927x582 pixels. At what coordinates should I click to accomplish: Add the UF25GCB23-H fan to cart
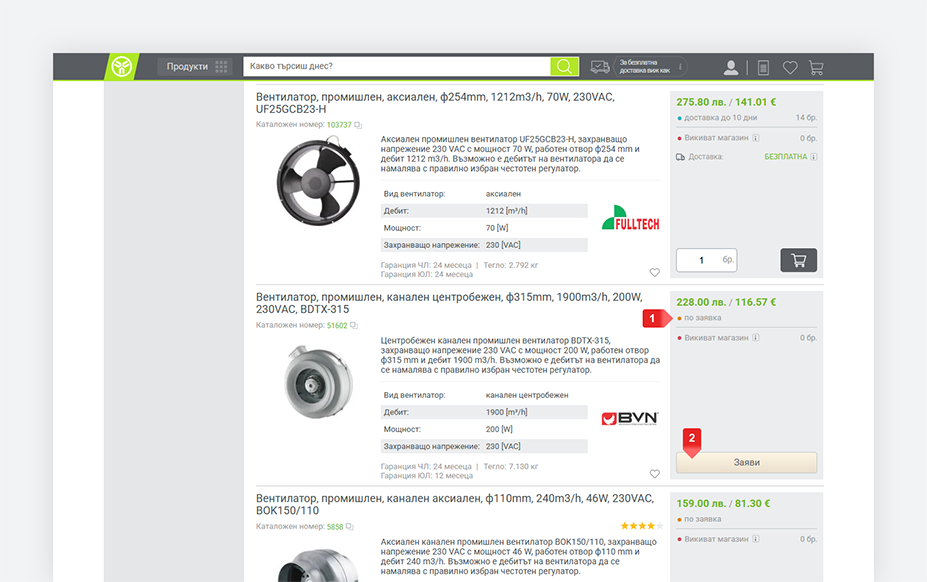click(798, 260)
